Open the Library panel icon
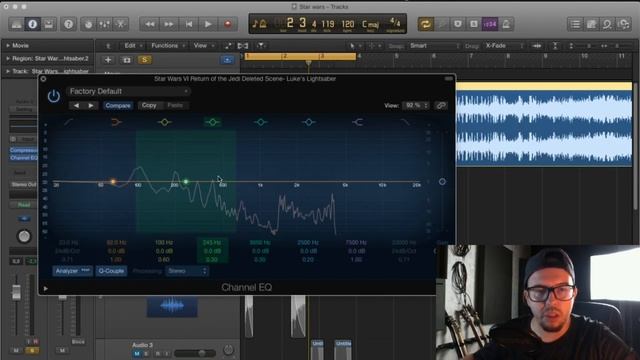 (x=16, y=24)
